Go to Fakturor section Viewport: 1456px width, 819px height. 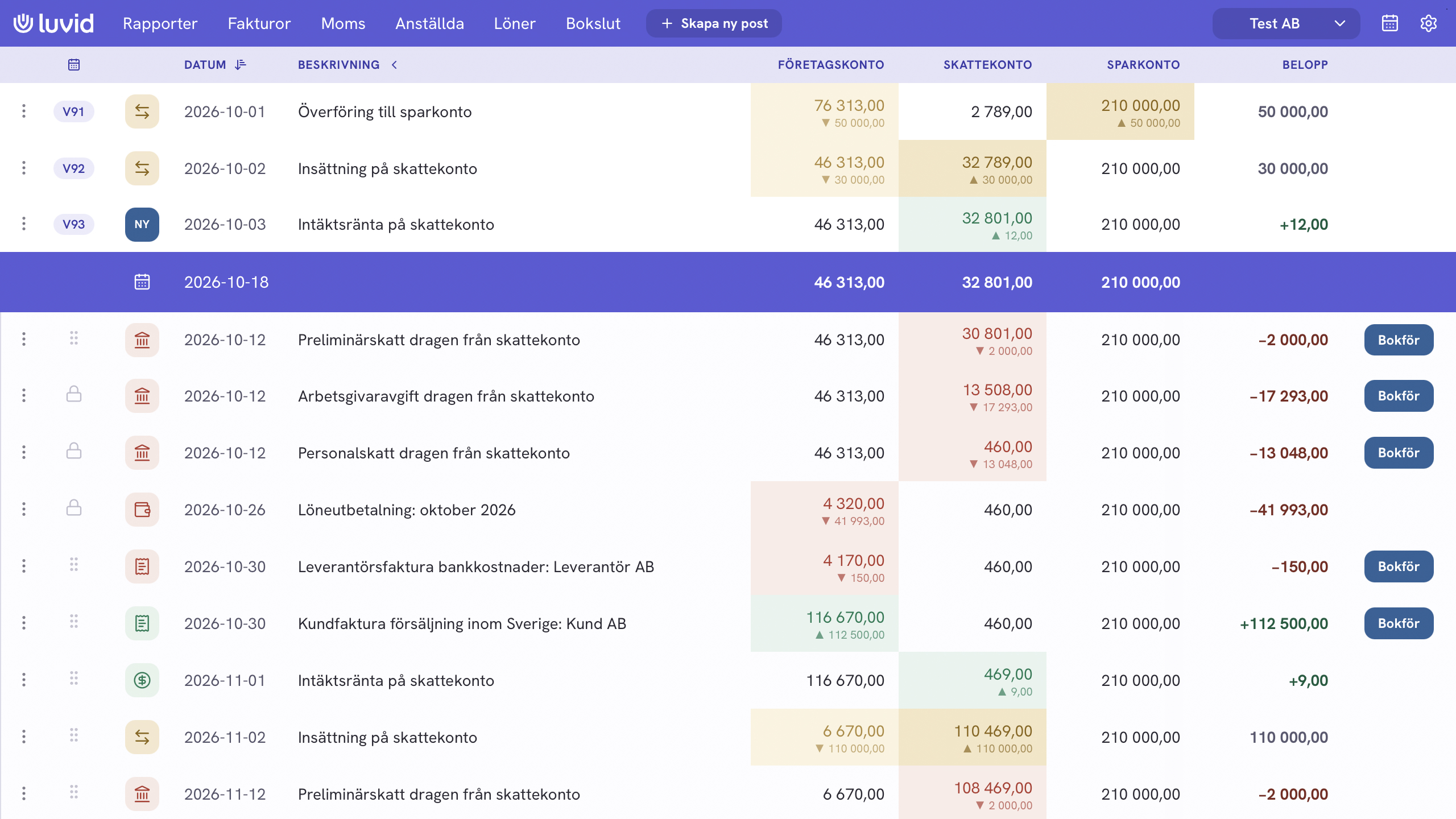coord(259,23)
